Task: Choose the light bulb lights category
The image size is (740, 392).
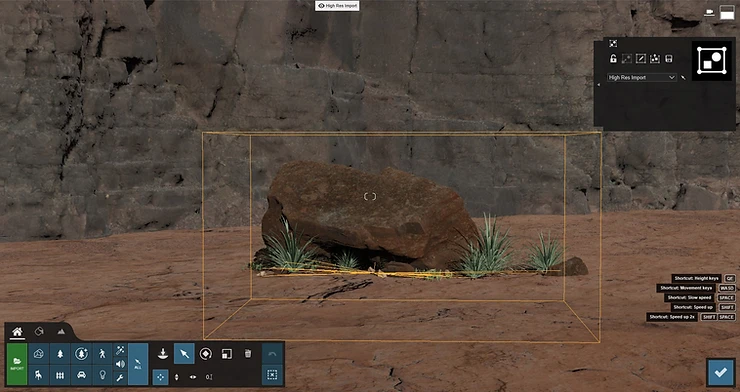Action: tap(102, 375)
